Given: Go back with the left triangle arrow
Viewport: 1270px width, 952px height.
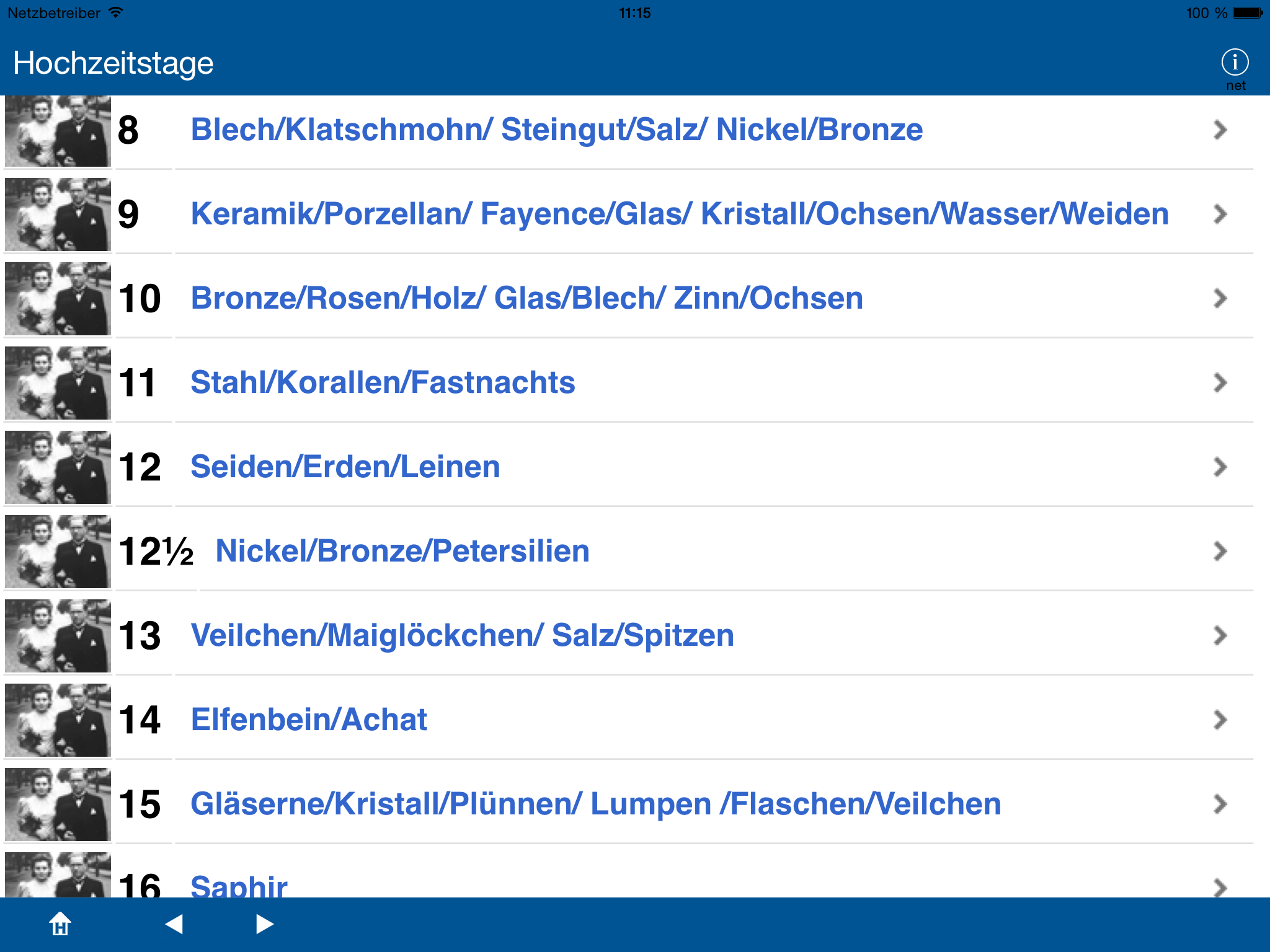Looking at the screenshot, I should click(x=174, y=923).
